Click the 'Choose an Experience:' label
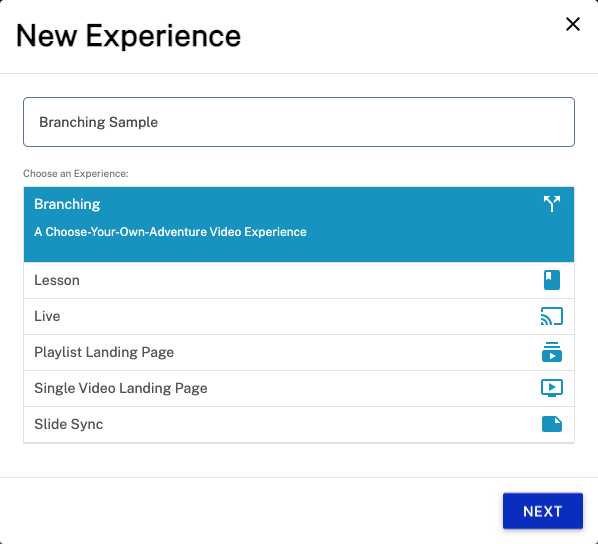This screenshot has height=544, width=598. coord(76,174)
